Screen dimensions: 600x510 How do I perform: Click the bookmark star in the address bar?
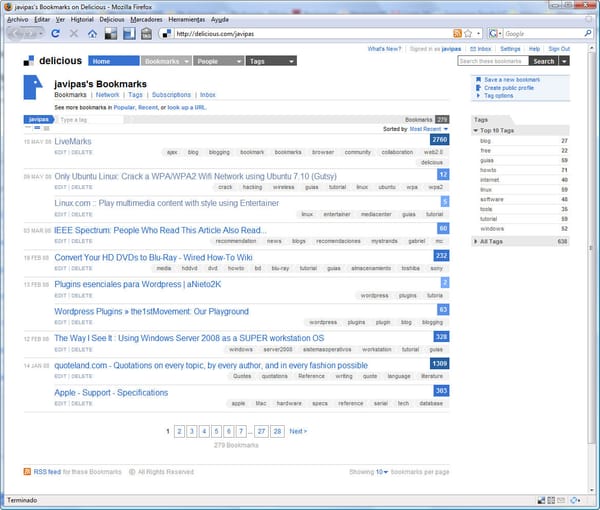[x=469, y=33]
